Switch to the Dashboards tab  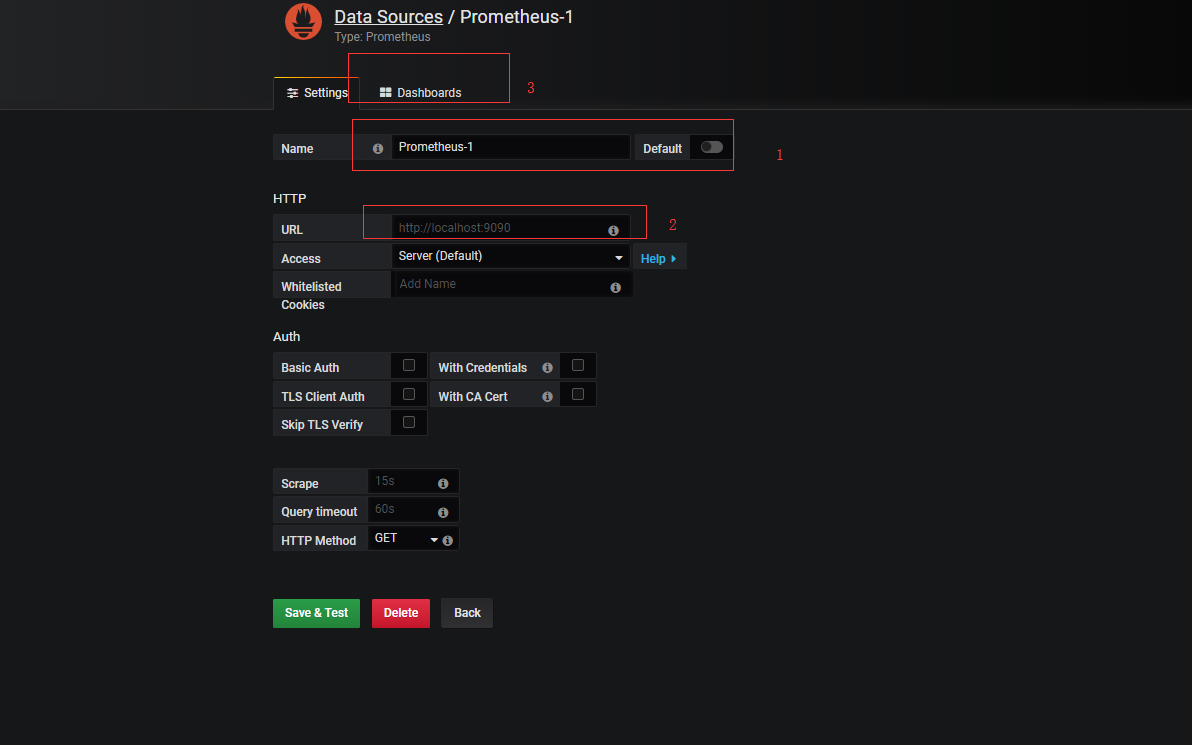click(x=421, y=92)
